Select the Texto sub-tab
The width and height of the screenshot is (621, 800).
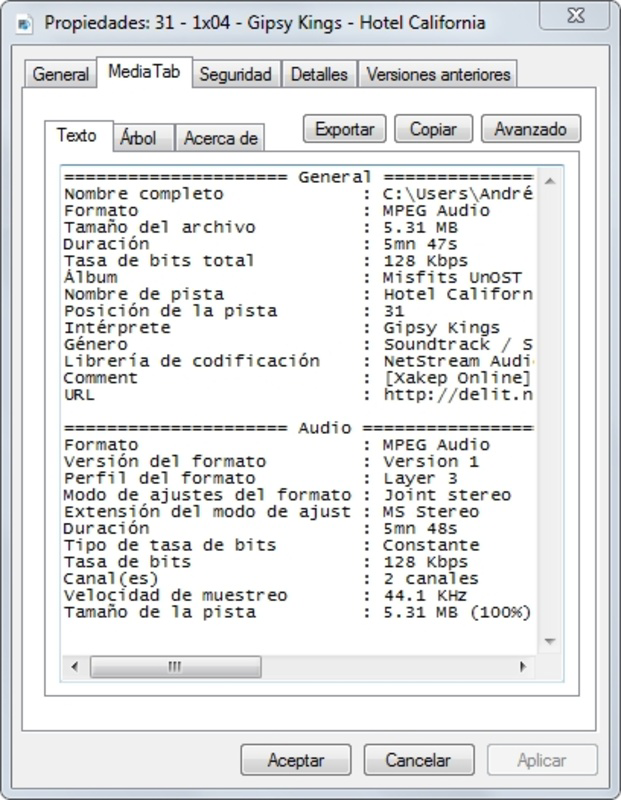[x=77, y=136]
